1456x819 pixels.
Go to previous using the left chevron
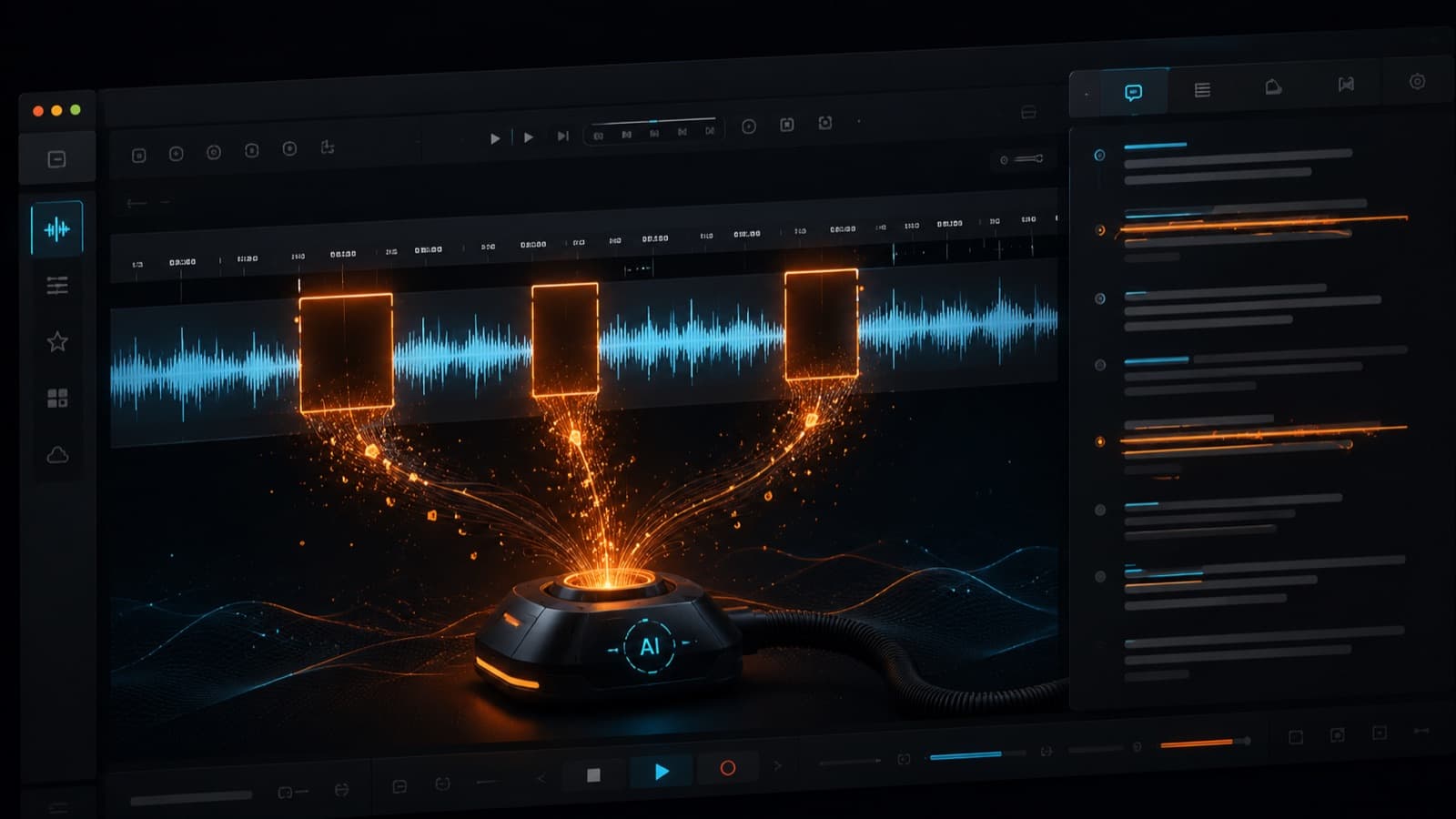click(x=541, y=778)
